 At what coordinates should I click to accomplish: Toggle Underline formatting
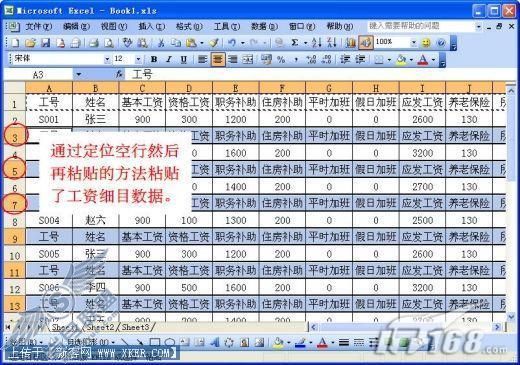click(184, 60)
